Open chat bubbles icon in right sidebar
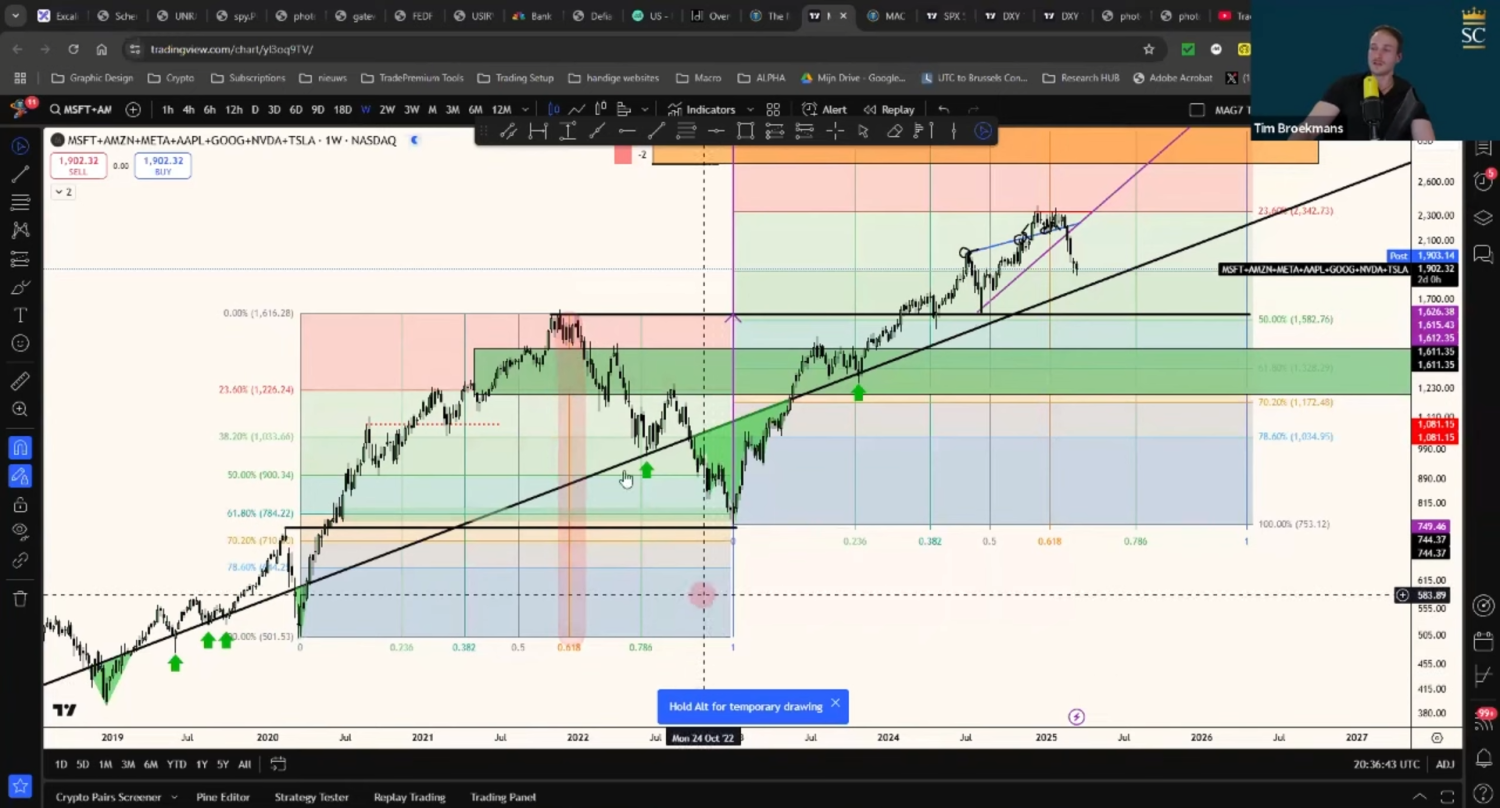Screen dimensions: 1500x808 (1483, 254)
